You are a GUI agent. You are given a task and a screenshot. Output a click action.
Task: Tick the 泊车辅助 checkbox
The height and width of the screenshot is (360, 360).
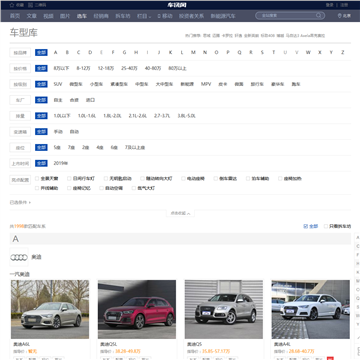click(x=248, y=179)
